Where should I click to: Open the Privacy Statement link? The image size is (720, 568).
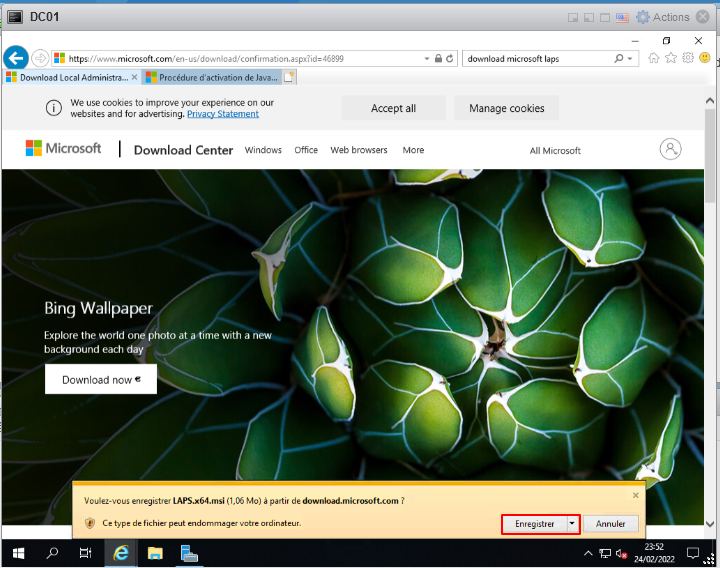tap(222, 114)
